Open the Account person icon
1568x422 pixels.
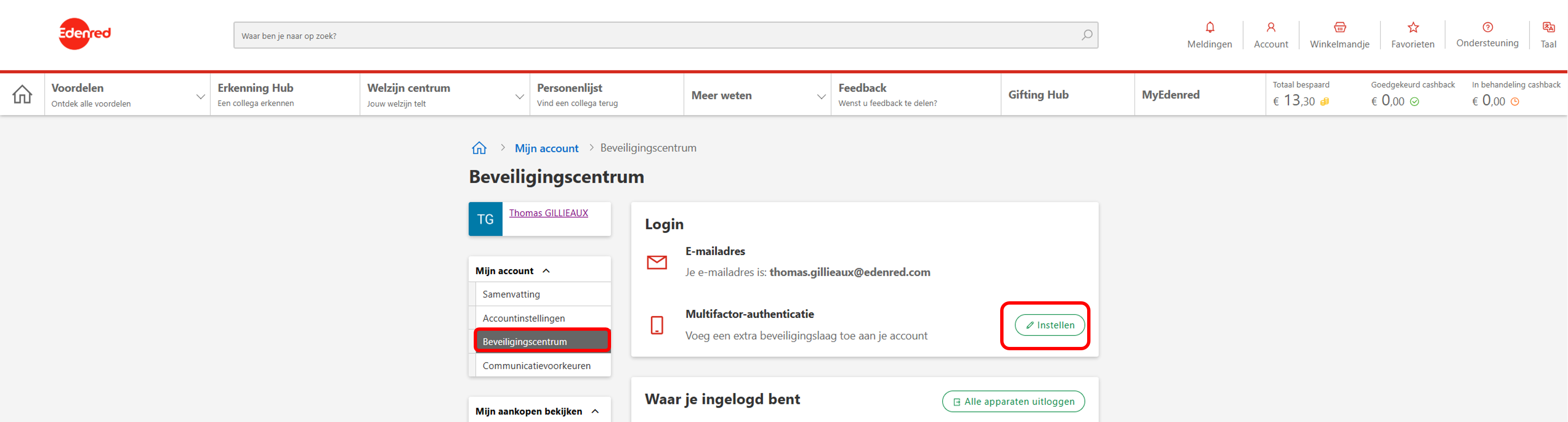point(1271,28)
